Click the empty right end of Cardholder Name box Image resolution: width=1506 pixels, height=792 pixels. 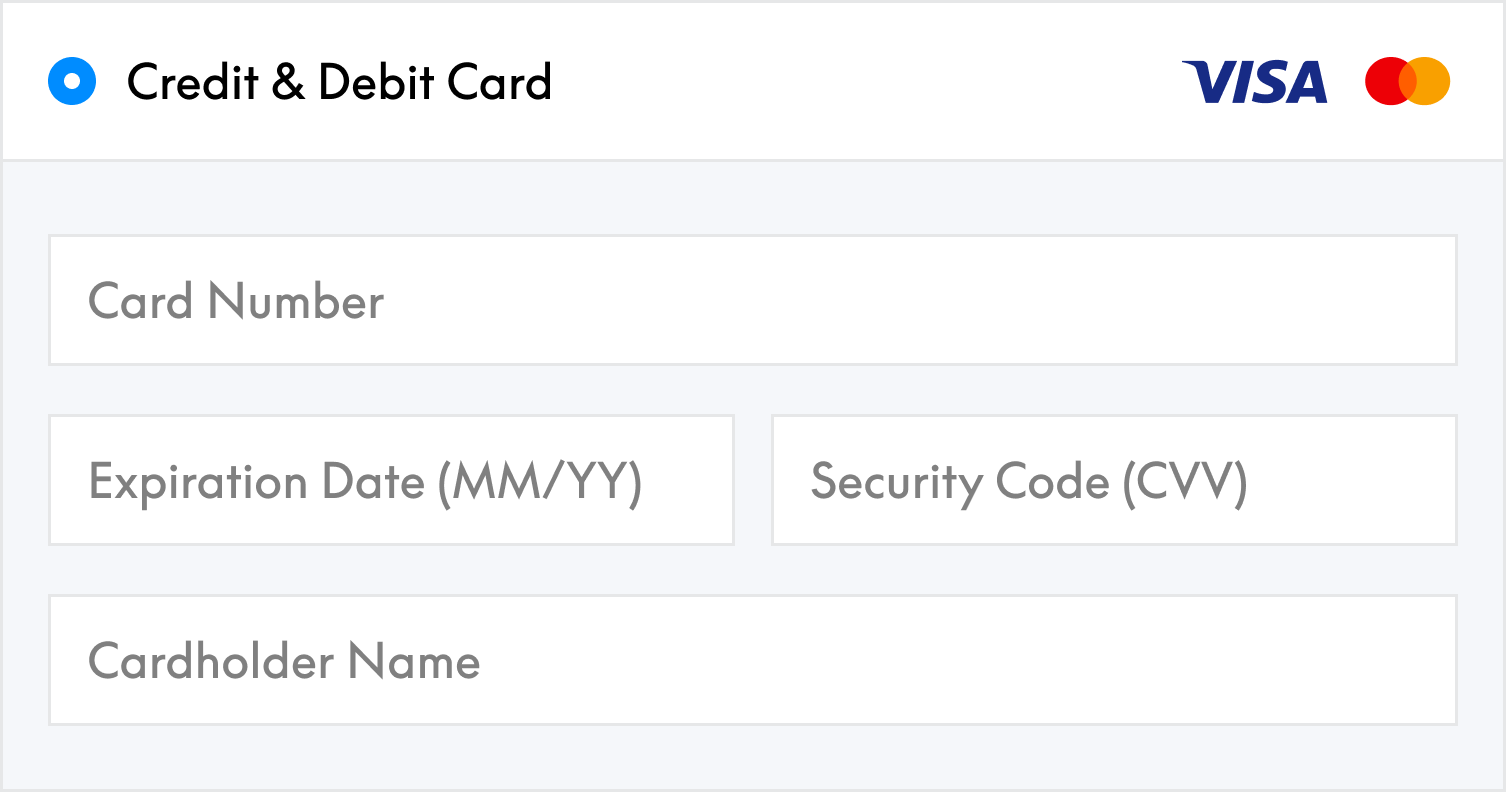(1300, 660)
